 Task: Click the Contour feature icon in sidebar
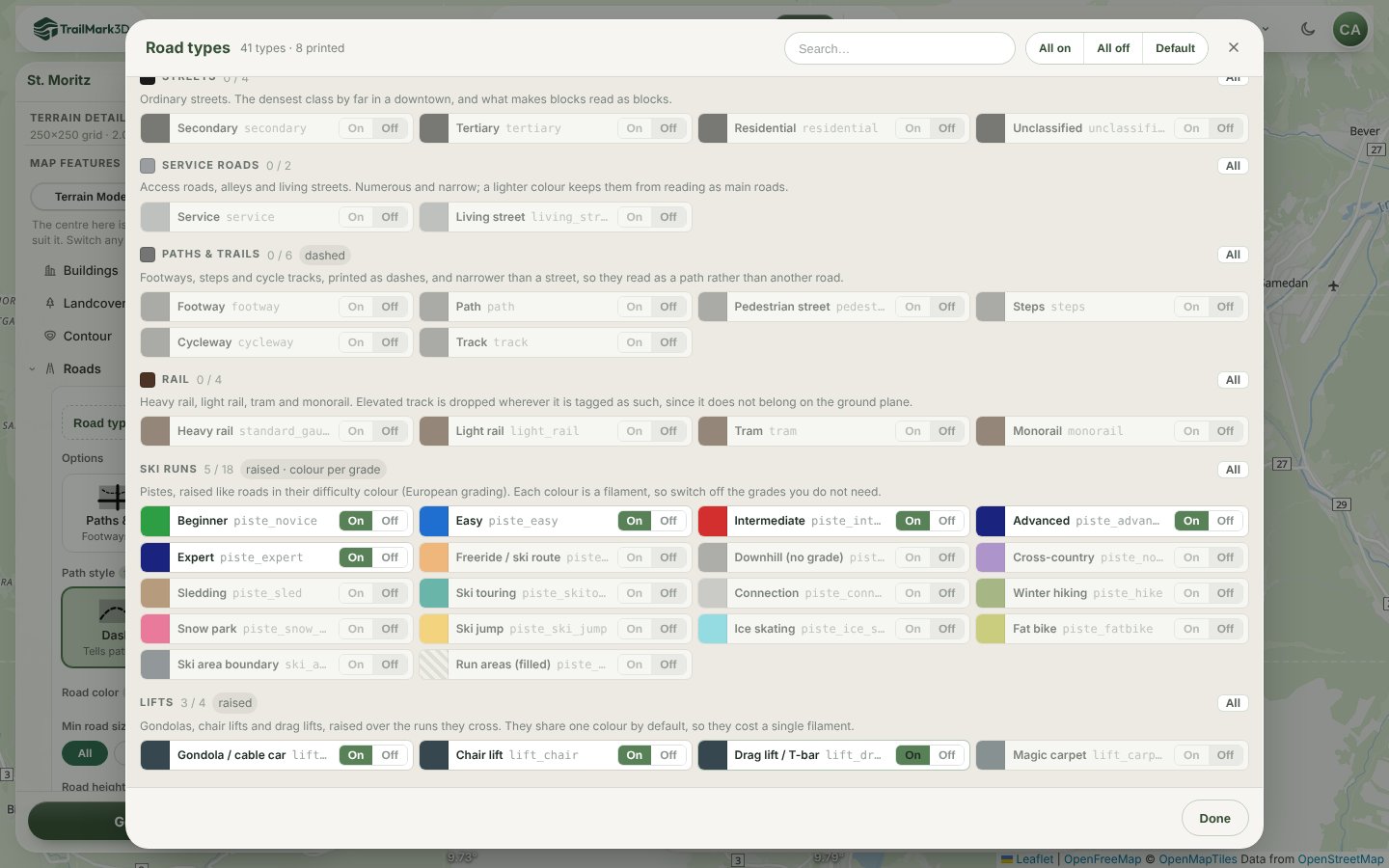(50, 336)
